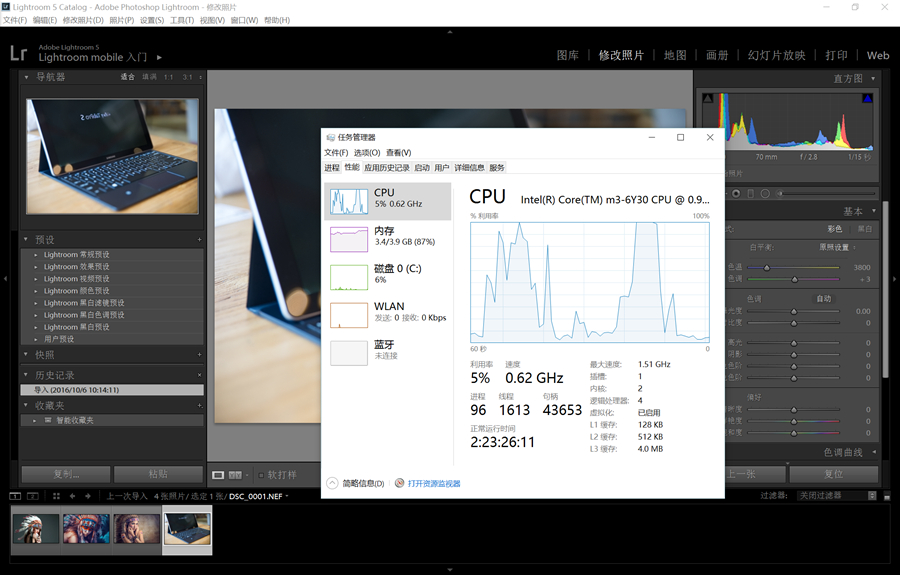
Task: Clear history with 历史记录 x icon
Action: coord(200,375)
